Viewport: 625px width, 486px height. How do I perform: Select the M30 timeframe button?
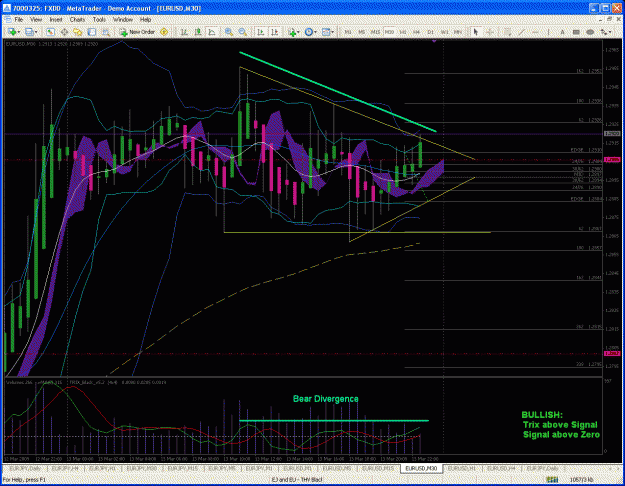pos(389,32)
